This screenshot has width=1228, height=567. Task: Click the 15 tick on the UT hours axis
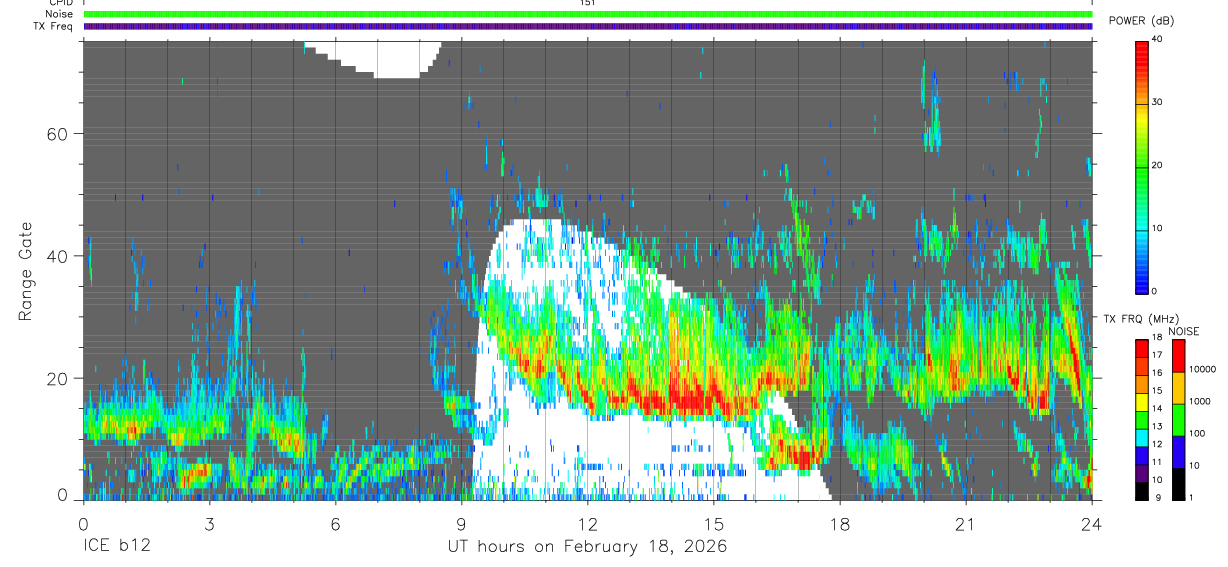point(714,524)
